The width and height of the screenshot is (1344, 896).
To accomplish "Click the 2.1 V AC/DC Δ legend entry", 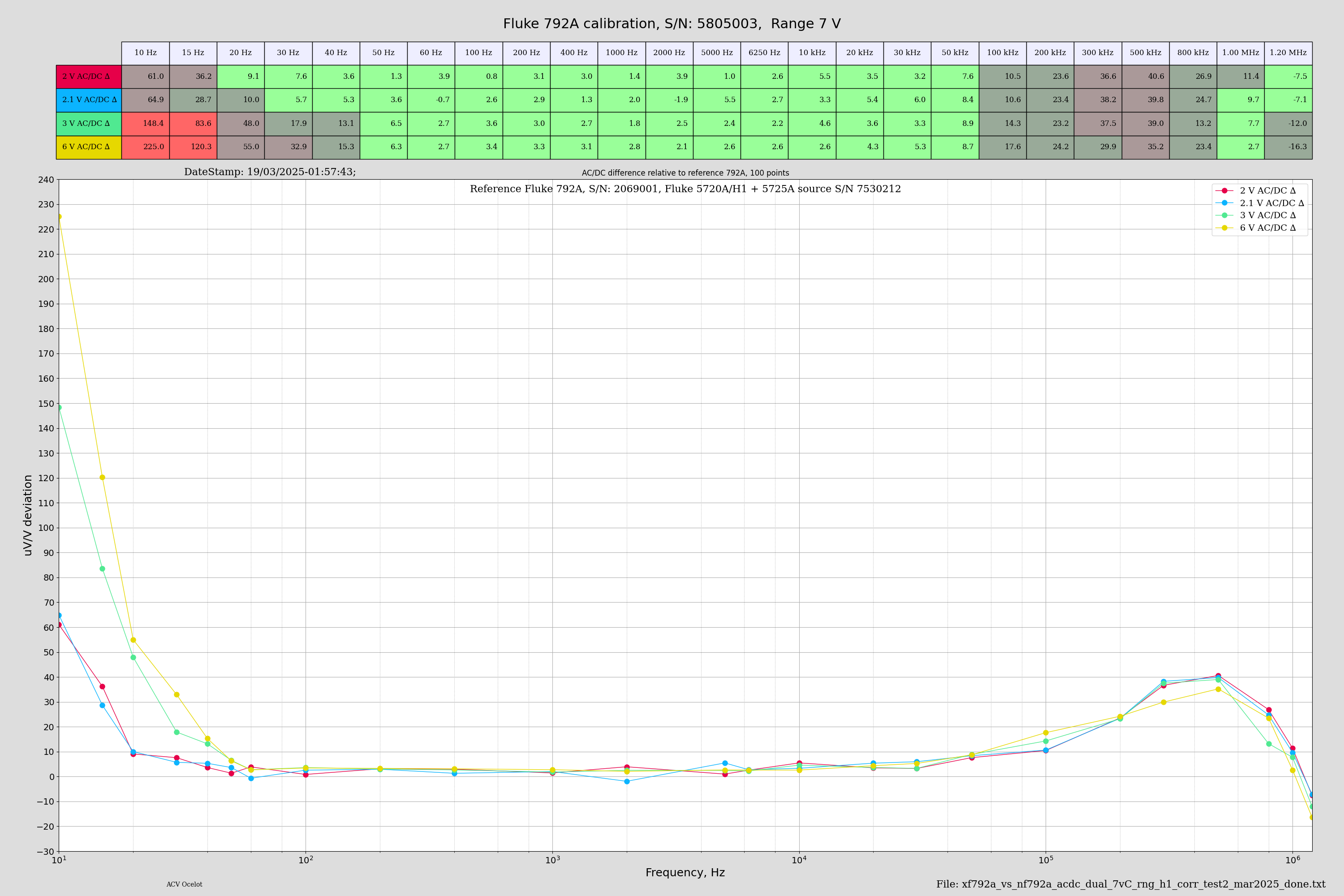I will click(x=1259, y=203).
